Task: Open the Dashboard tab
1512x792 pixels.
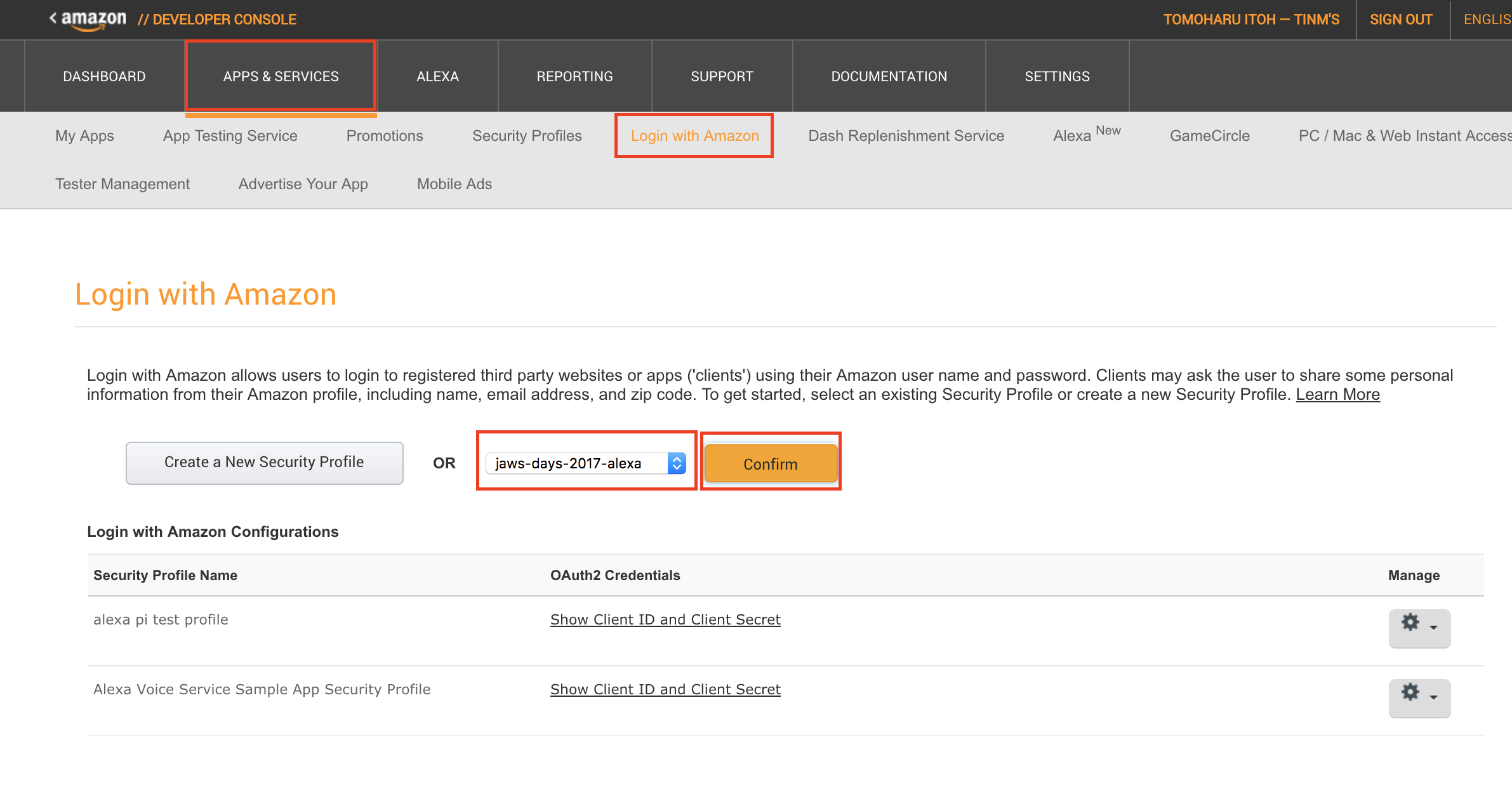Action: click(104, 76)
